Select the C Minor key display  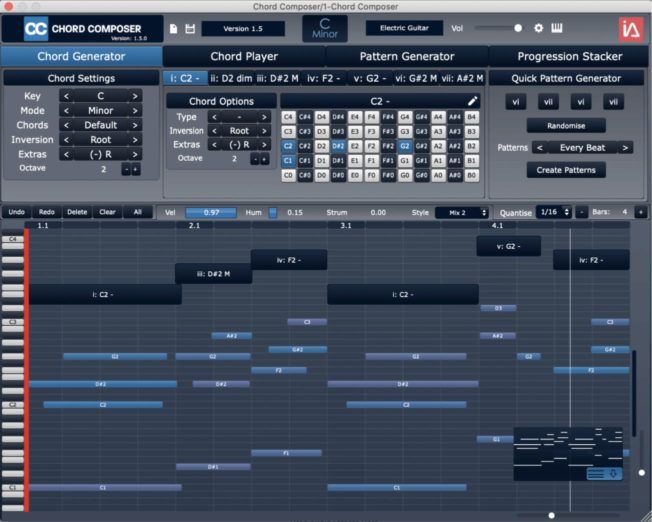click(x=325, y=29)
